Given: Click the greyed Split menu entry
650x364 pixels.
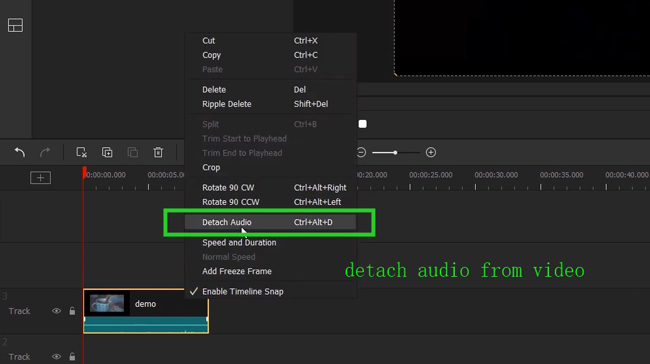Looking at the screenshot, I should [271, 124].
